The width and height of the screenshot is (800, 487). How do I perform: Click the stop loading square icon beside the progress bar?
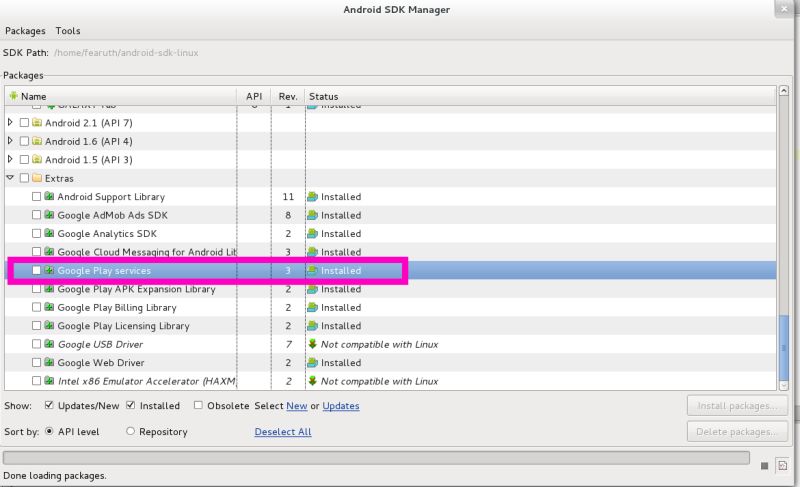pyautogui.click(x=764, y=466)
